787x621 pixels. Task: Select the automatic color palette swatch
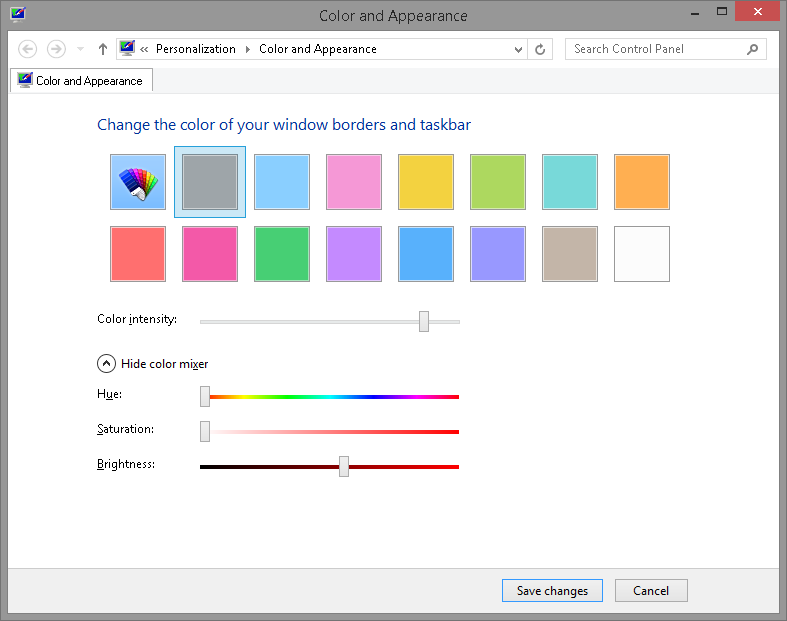pyautogui.click(x=138, y=182)
